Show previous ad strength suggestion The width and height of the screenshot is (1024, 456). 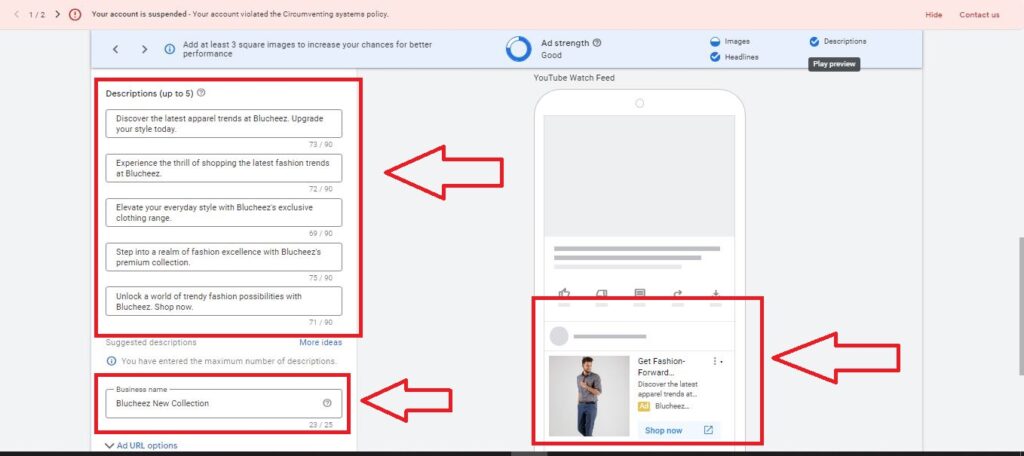(115, 49)
